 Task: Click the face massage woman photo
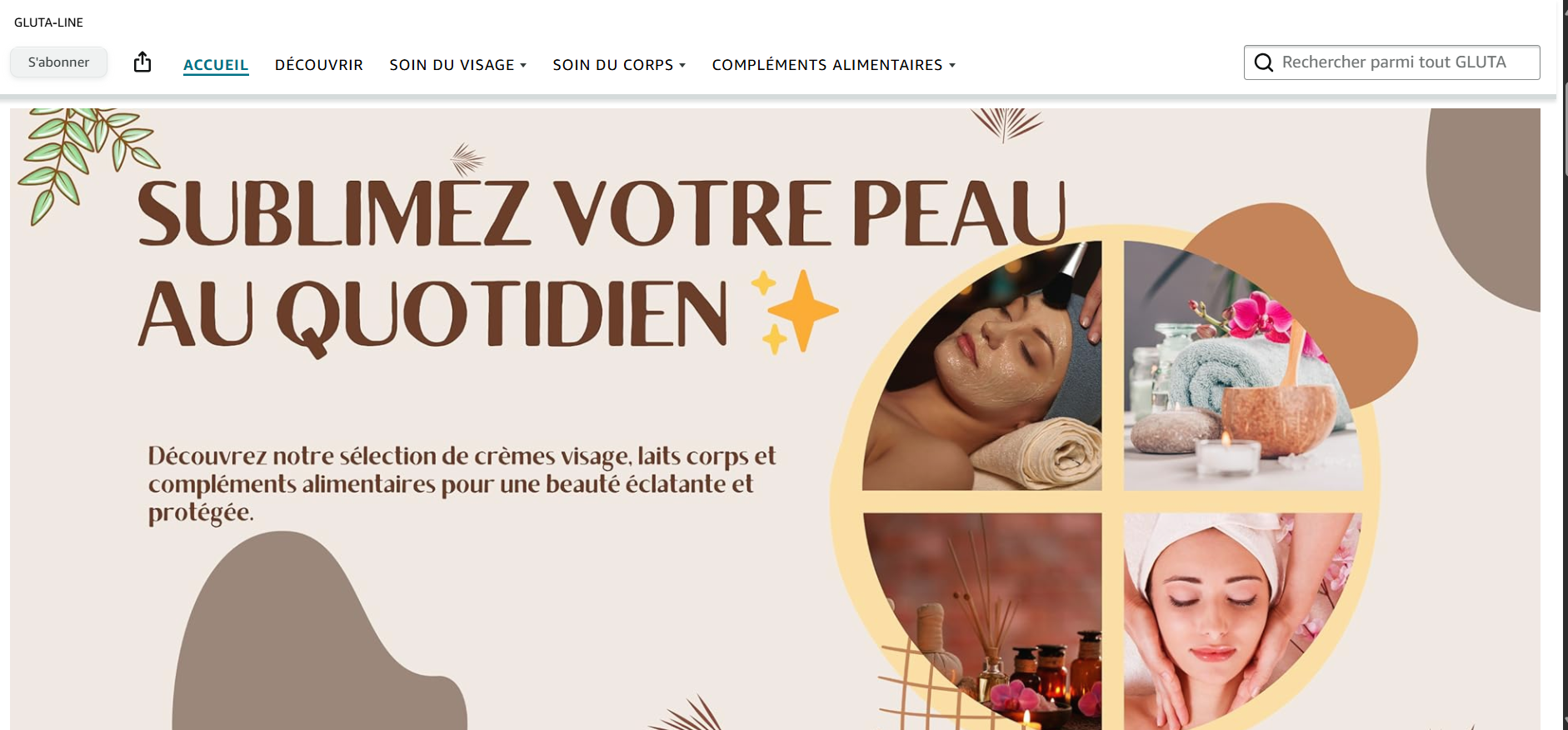pyautogui.click(x=1243, y=621)
